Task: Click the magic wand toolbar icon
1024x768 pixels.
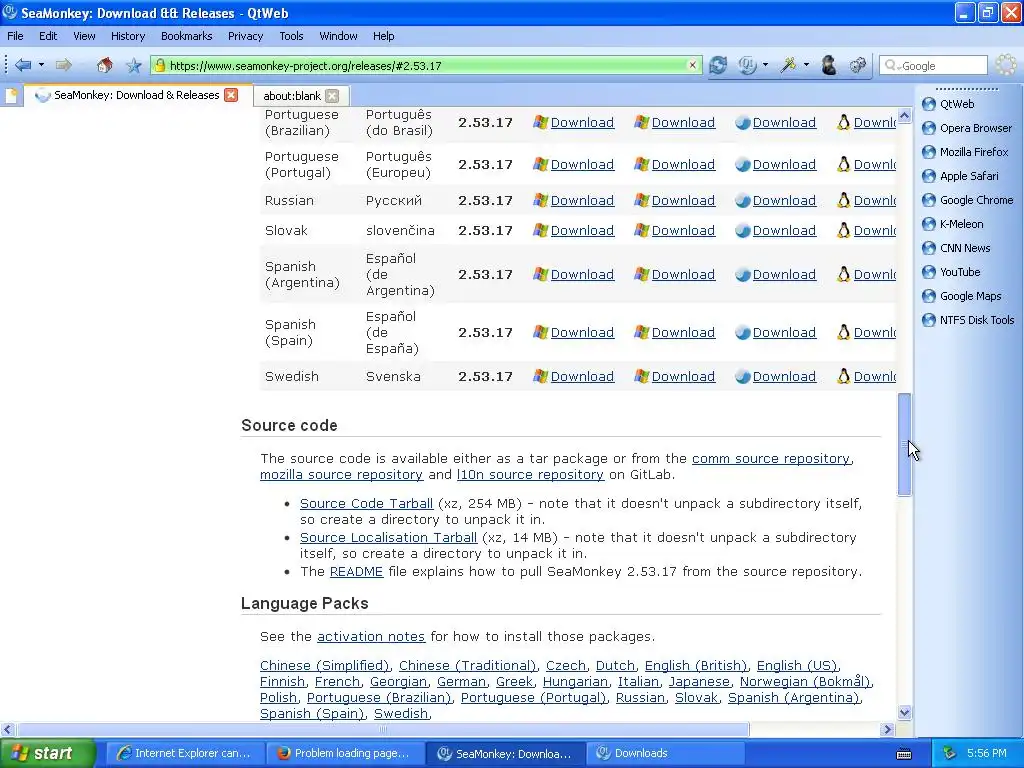Action: (788, 65)
